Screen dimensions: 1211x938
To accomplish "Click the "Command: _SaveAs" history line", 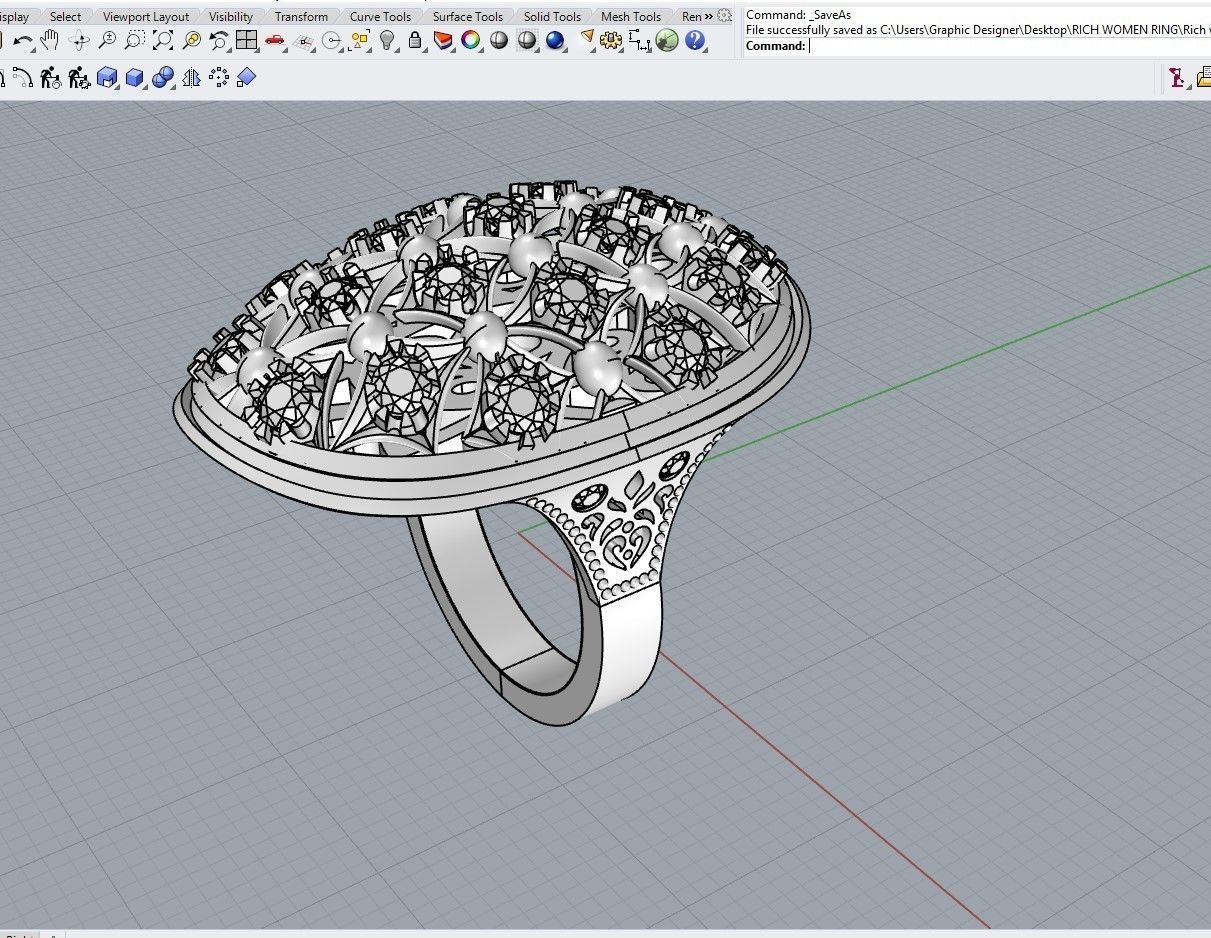I will (x=799, y=15).
